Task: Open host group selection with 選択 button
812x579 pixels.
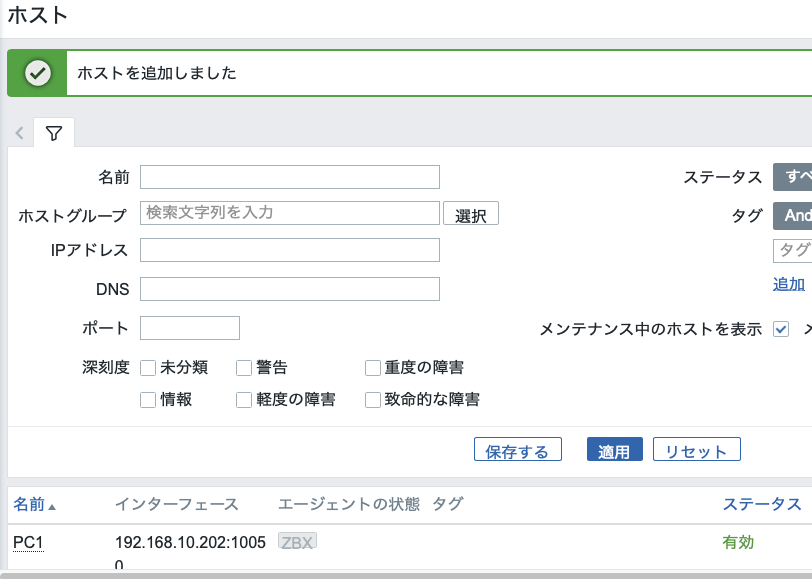Action: point(470,213)
